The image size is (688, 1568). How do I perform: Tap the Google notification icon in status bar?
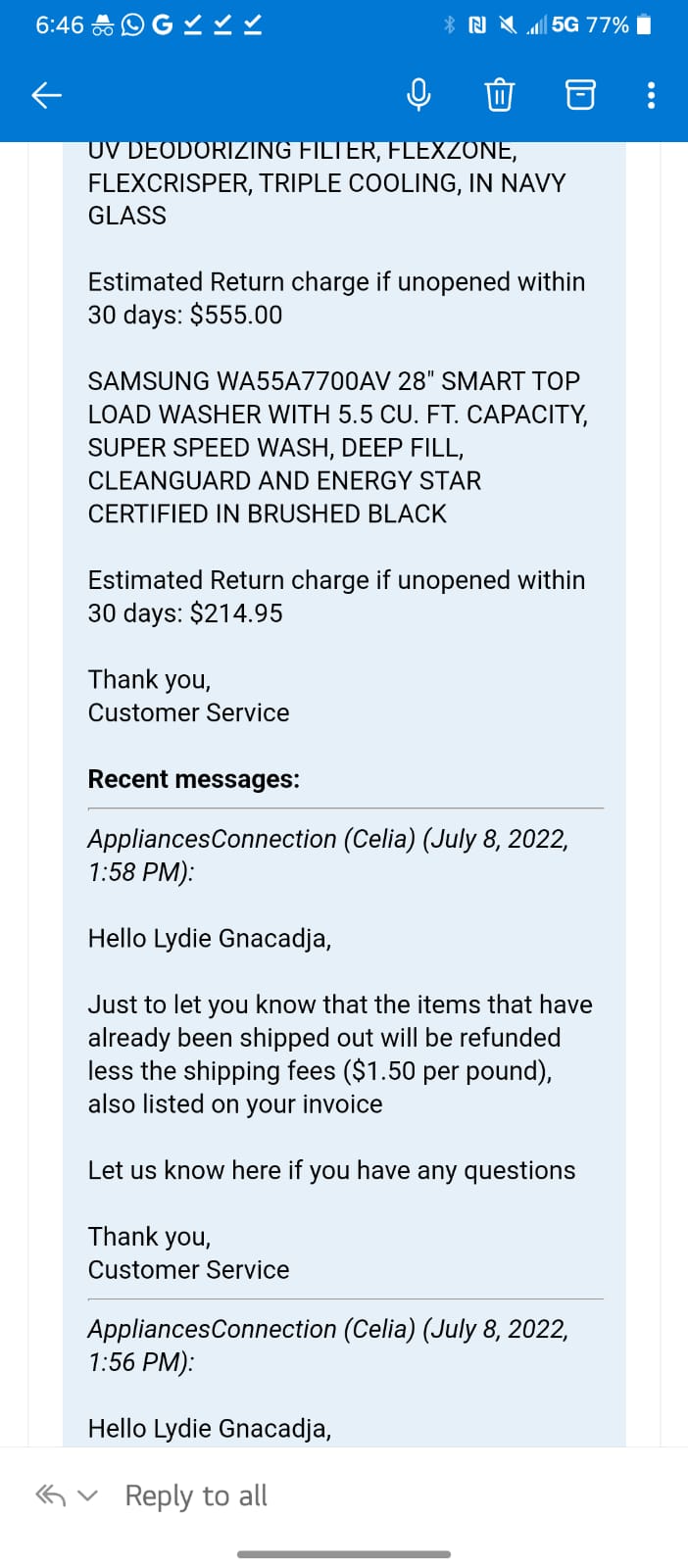coord(162,24)
